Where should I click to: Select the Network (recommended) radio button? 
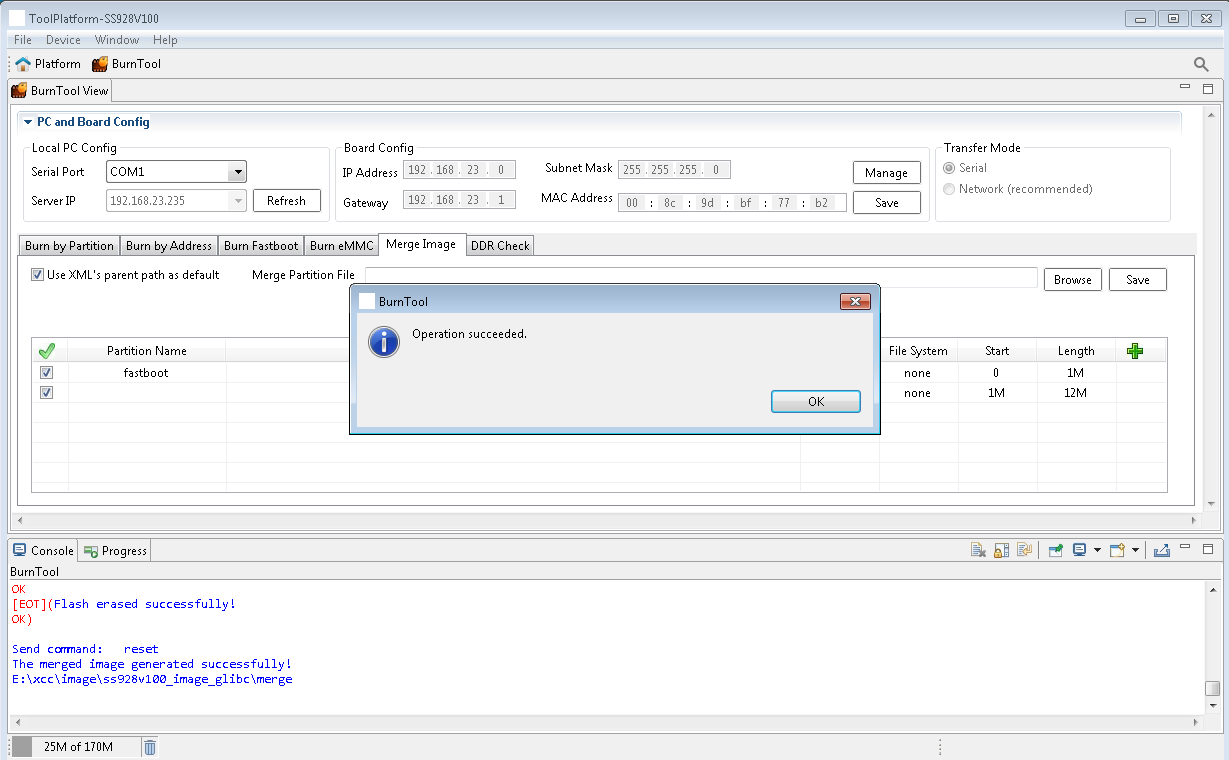coord(949,189)
